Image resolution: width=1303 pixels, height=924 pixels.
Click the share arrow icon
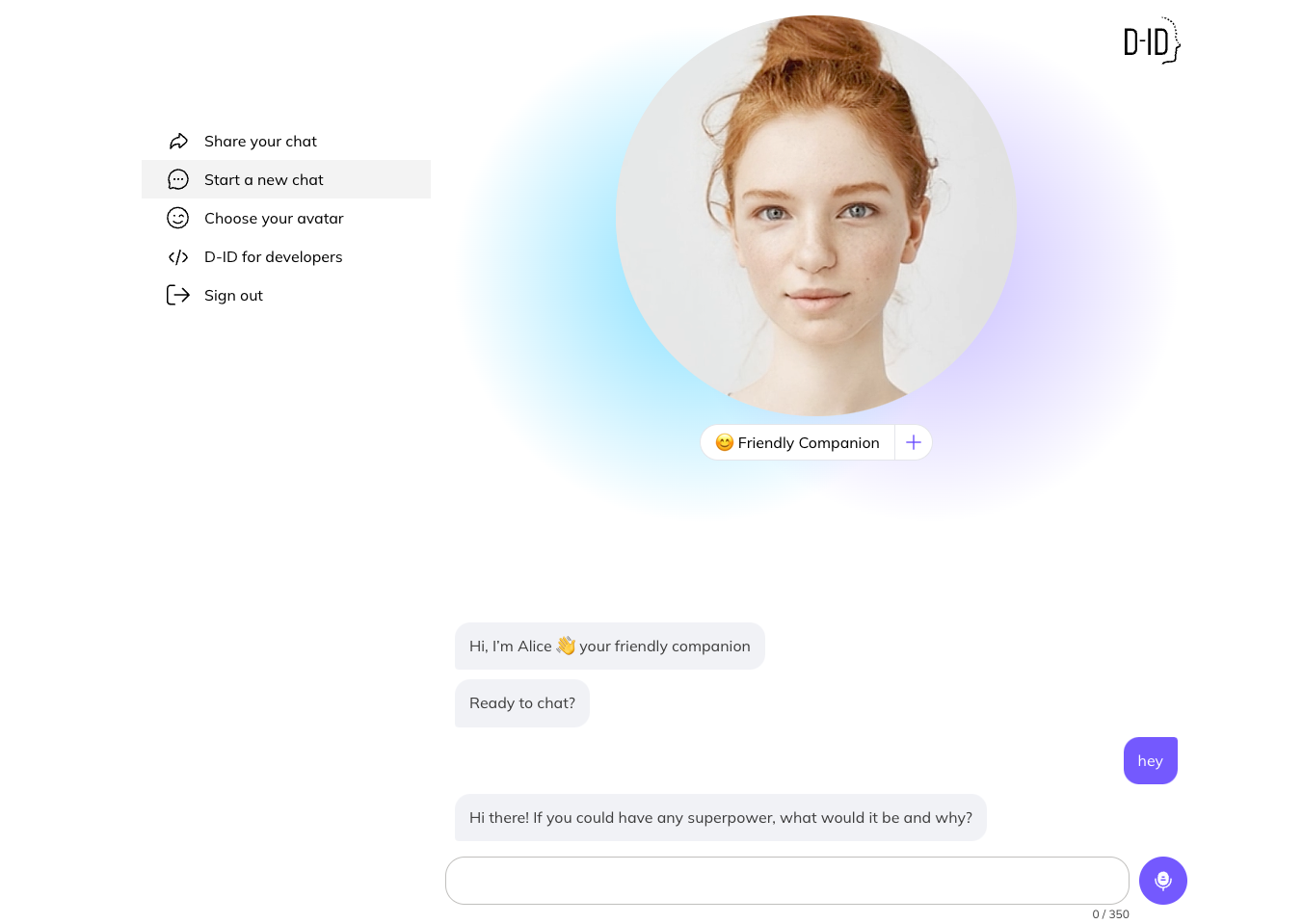[x=178, y=142]
